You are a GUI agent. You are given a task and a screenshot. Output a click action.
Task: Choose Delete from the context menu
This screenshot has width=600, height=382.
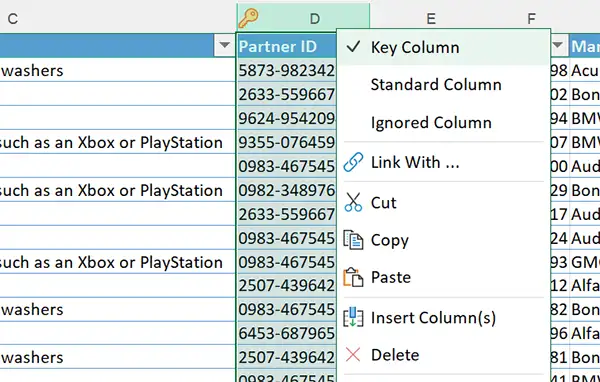click(x=443, y=354)
